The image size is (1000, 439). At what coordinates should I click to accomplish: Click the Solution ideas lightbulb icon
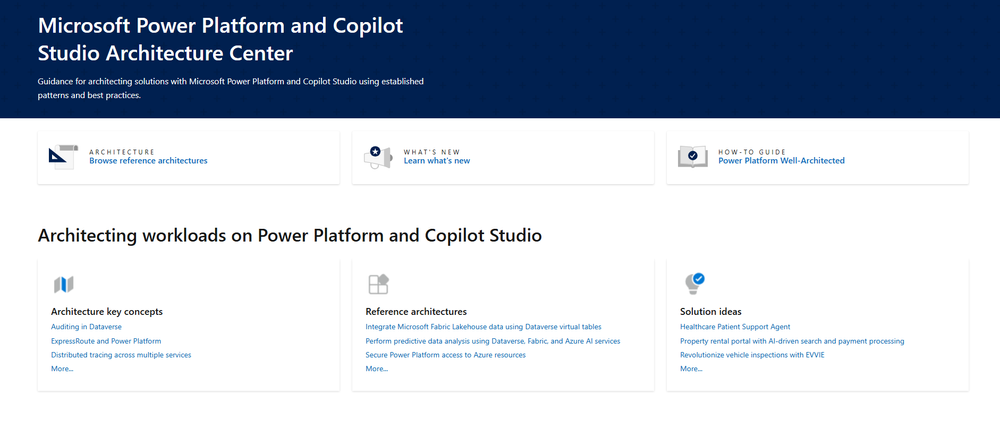pos(694,282)
